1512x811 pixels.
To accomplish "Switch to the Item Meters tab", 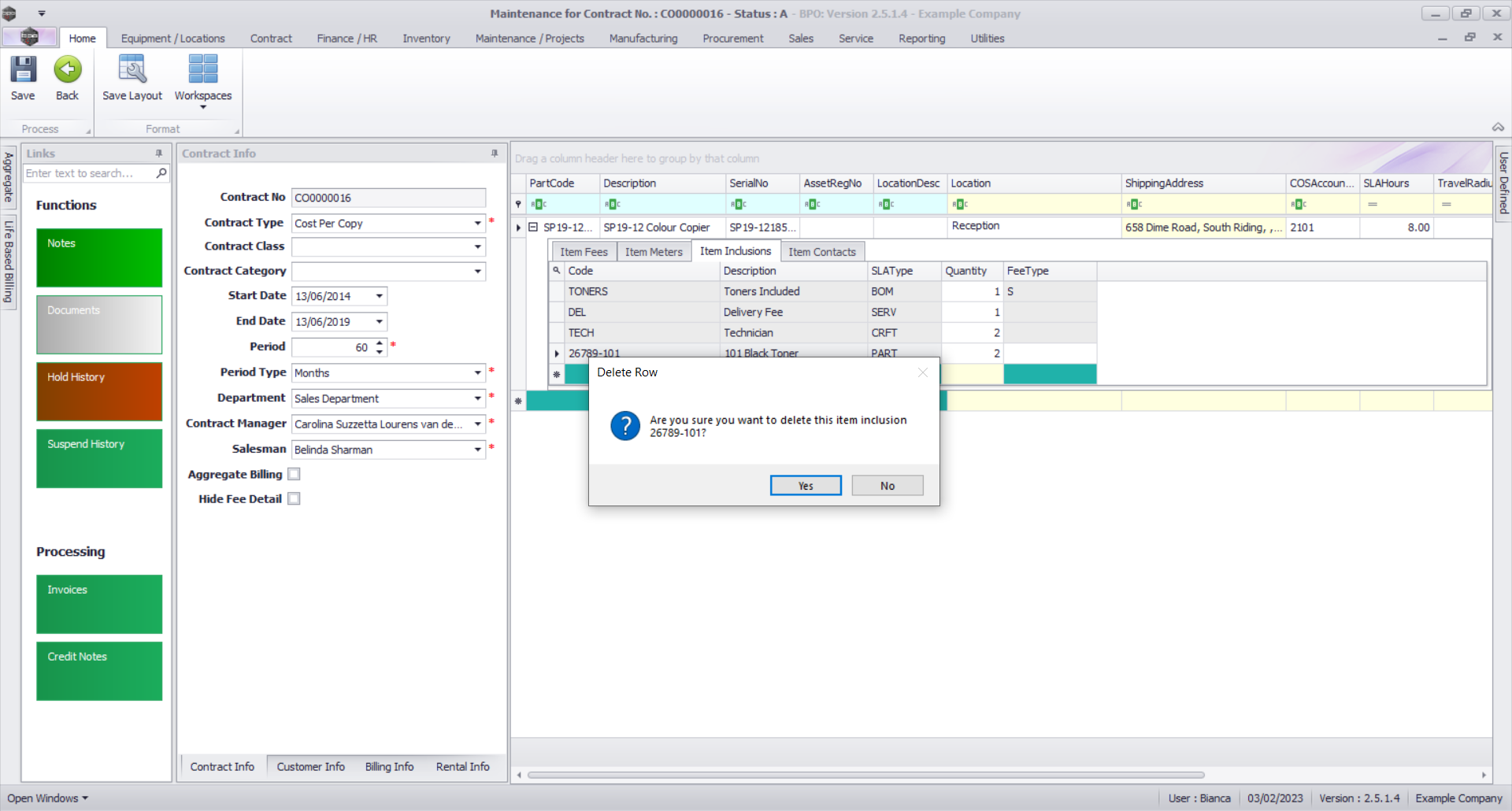I will [x=653, y=252].
